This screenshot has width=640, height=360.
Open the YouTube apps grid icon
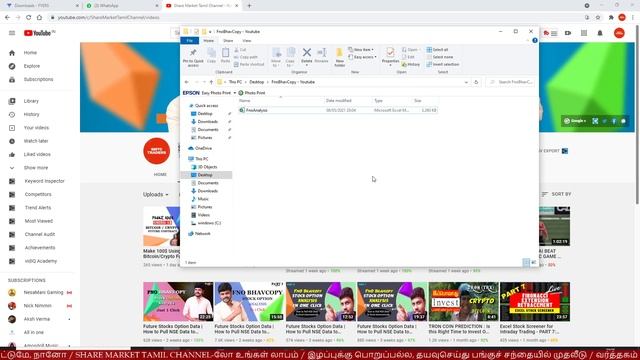pos(584,33)
